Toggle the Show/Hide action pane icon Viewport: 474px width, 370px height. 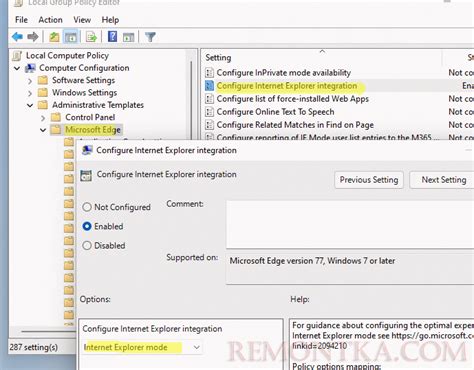(x=128, y=37)
